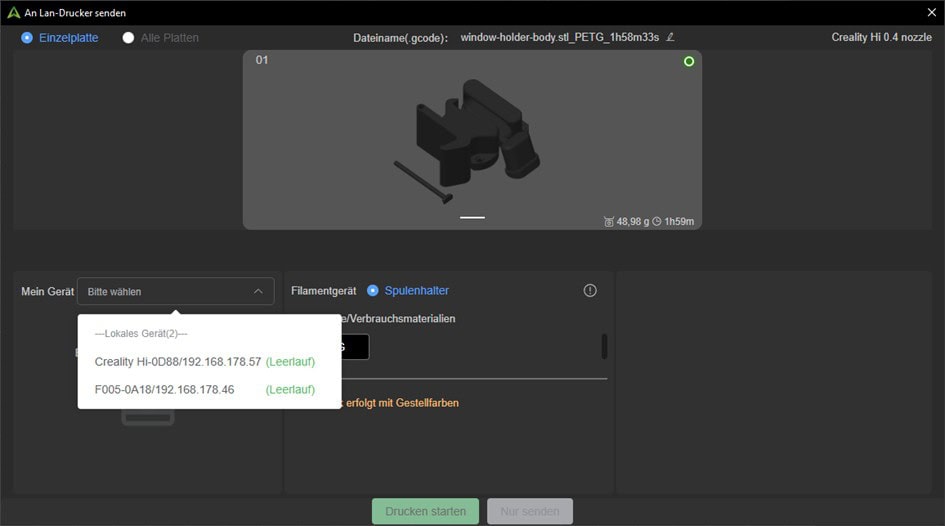Select the Spulenhalter filament device option

[373, 291]
